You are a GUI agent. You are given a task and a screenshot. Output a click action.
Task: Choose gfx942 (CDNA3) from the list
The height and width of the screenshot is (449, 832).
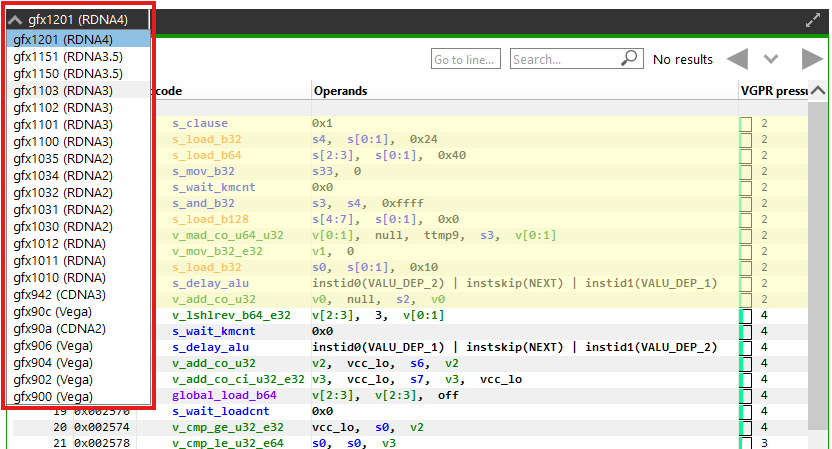click(x=61, y=295)
